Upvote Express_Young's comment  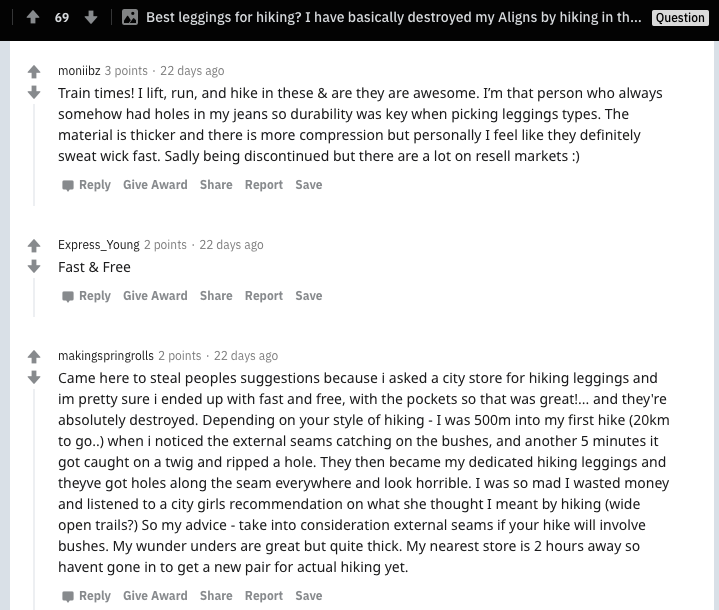click(x=34, y=246)
